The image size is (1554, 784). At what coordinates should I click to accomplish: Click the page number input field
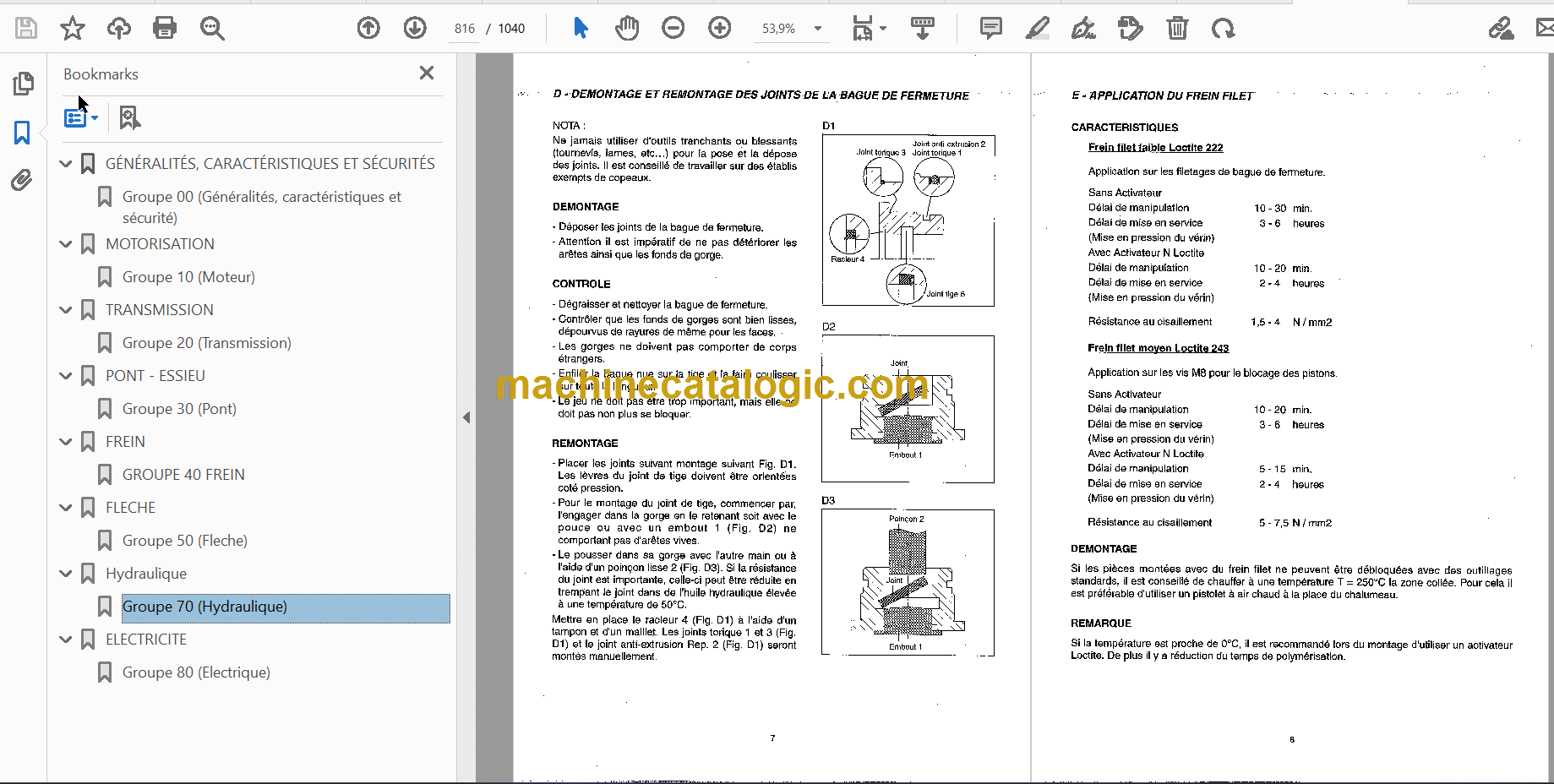coord(465,28)
